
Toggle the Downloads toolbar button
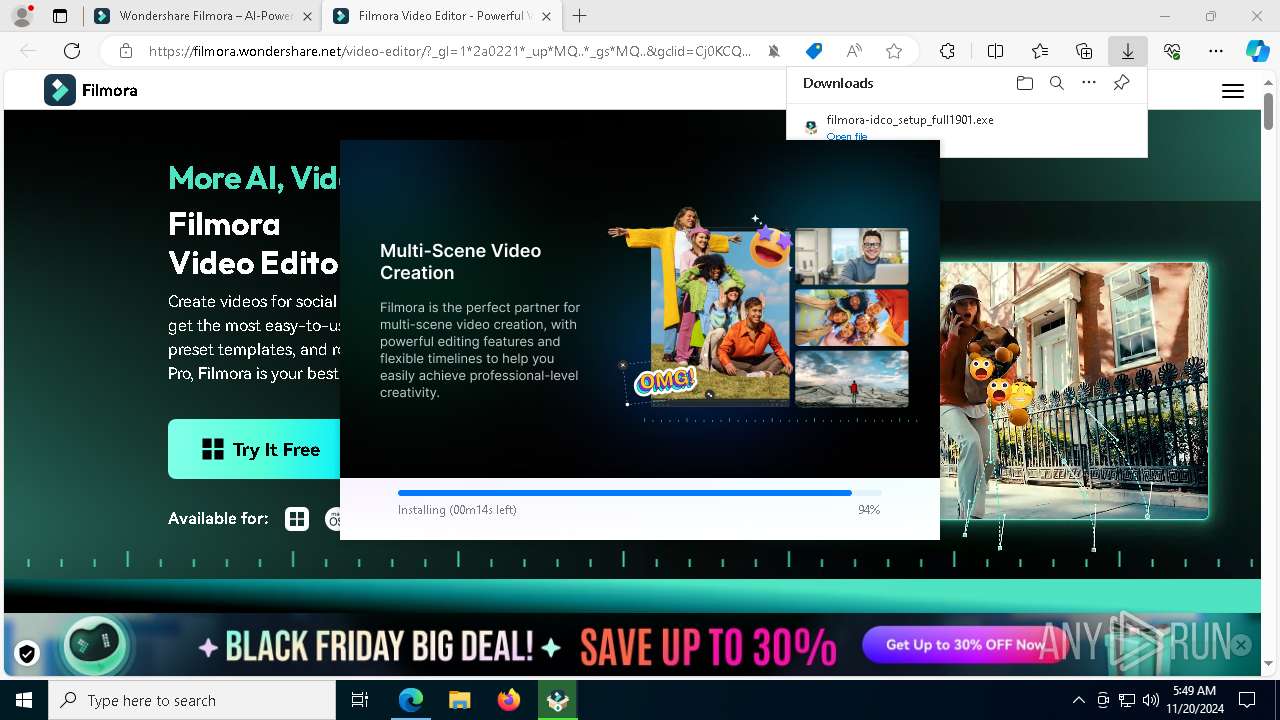tap(1128, 51)
